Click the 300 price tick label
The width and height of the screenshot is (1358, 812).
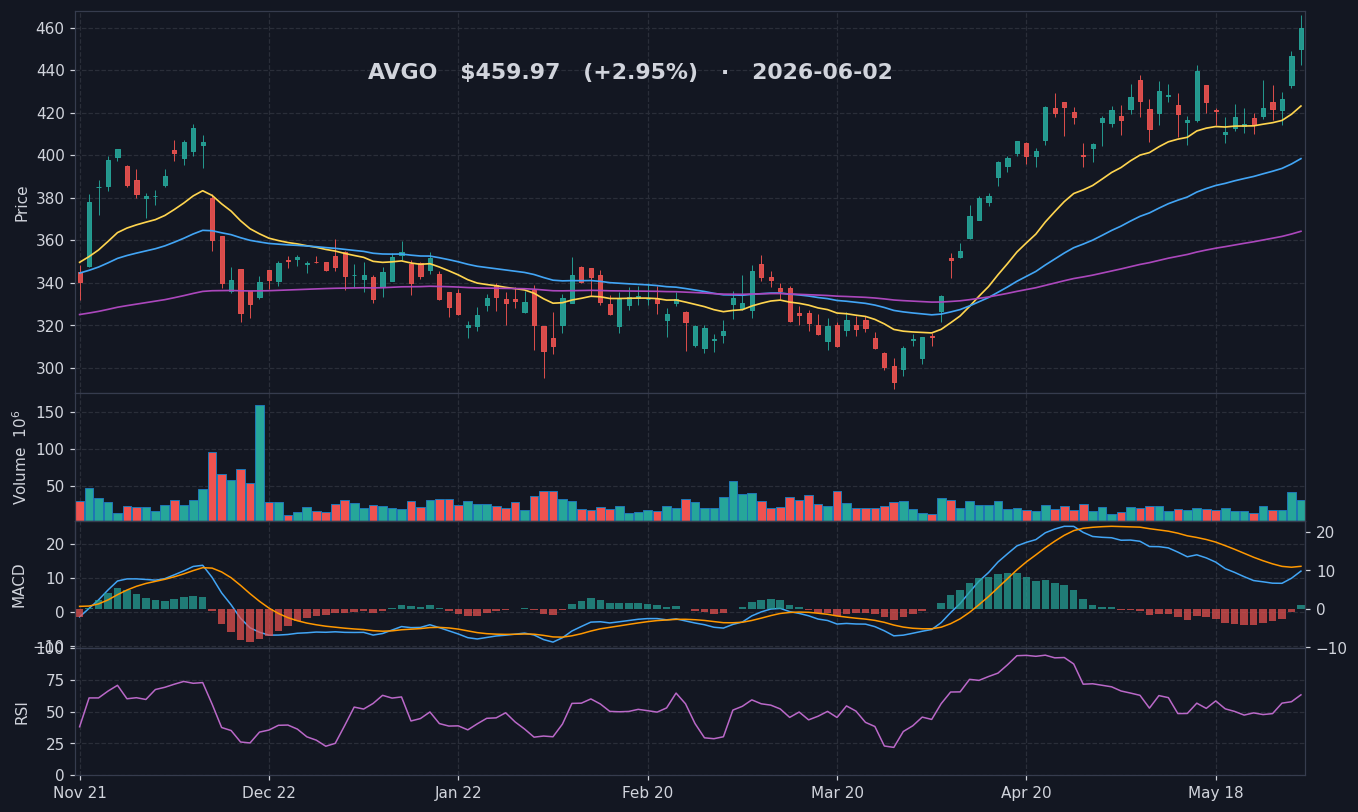coord(49,368)
